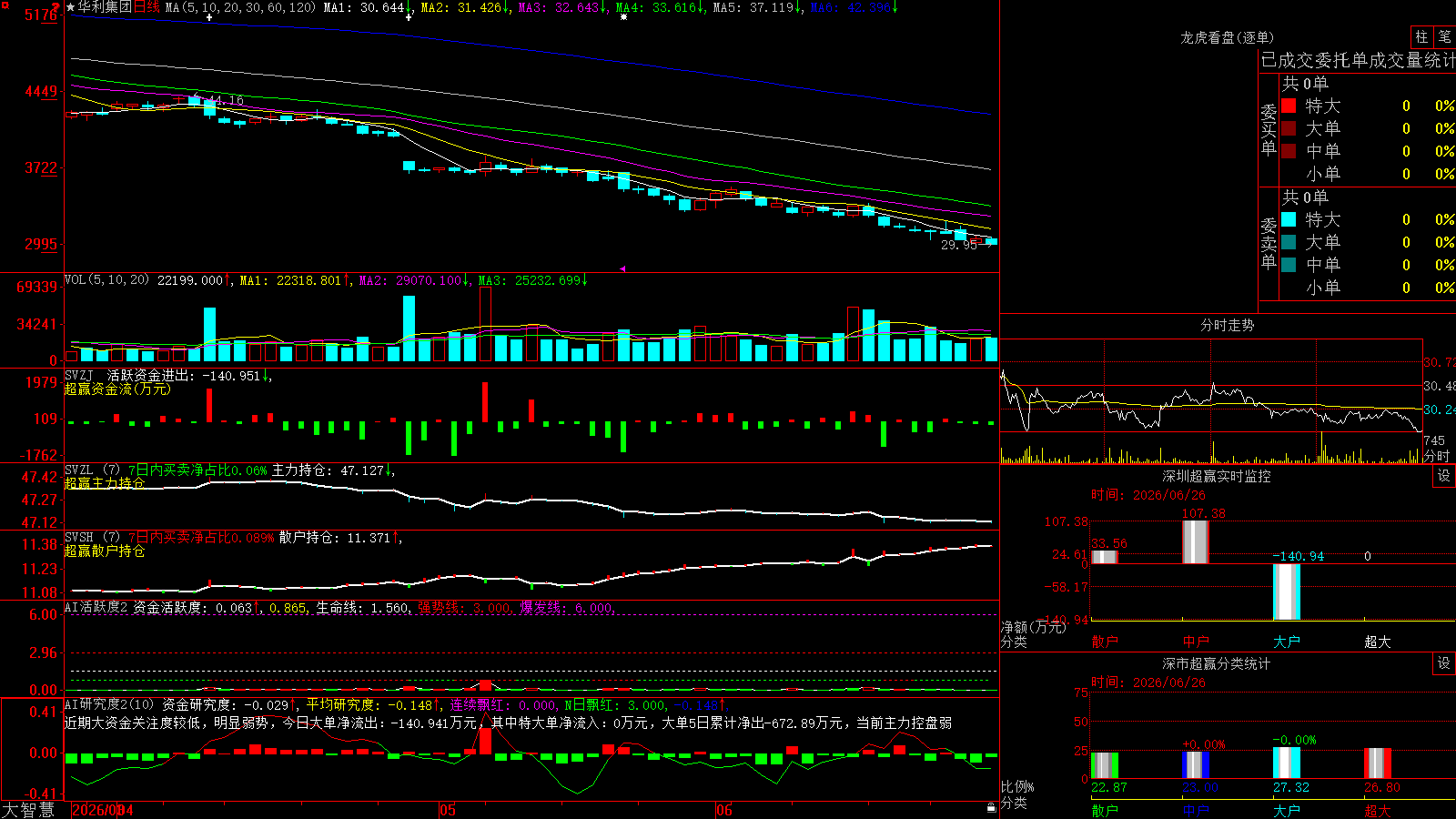
Task: Click the magenta MA3: 32.643 readout
Action: (x=559, y=7)
